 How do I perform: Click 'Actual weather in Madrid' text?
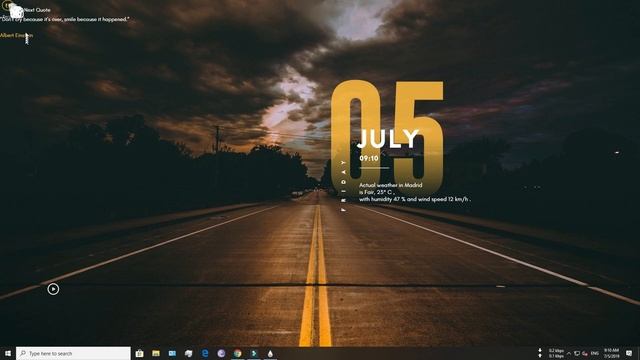tap(391, 185)
